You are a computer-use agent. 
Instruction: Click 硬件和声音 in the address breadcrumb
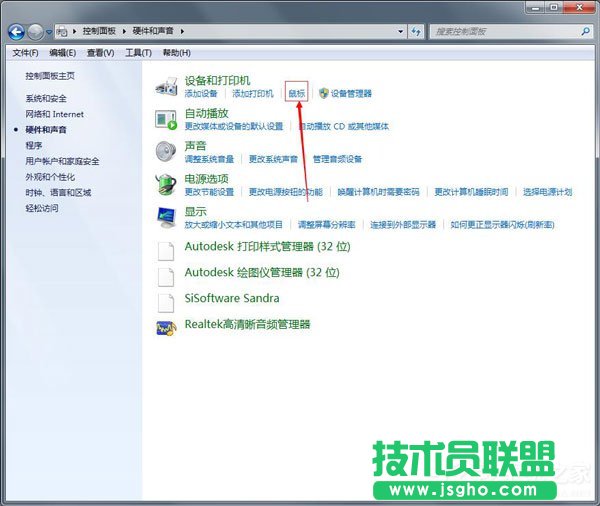(153, 31)
